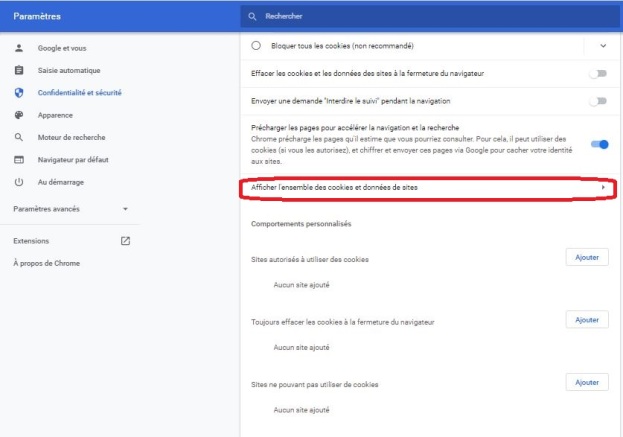The image size is (623, 437).
Task: Click the Paramètres header title
Action: (x=37, y=16)
